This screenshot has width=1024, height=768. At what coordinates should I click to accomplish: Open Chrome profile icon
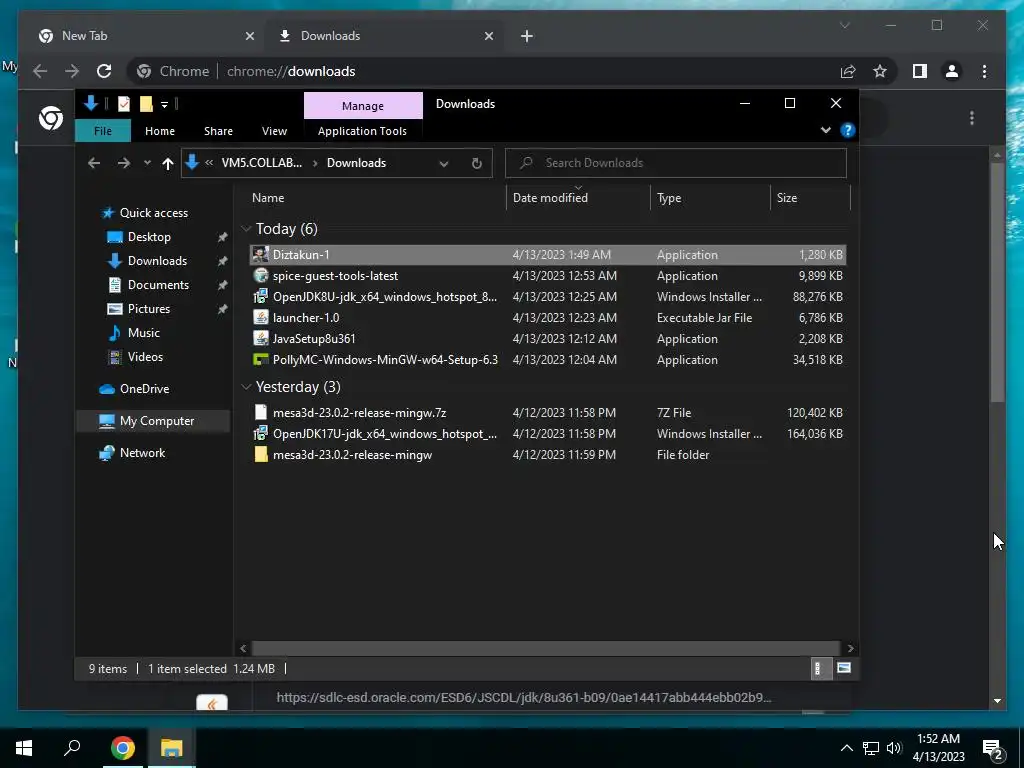tap(952, 71)
